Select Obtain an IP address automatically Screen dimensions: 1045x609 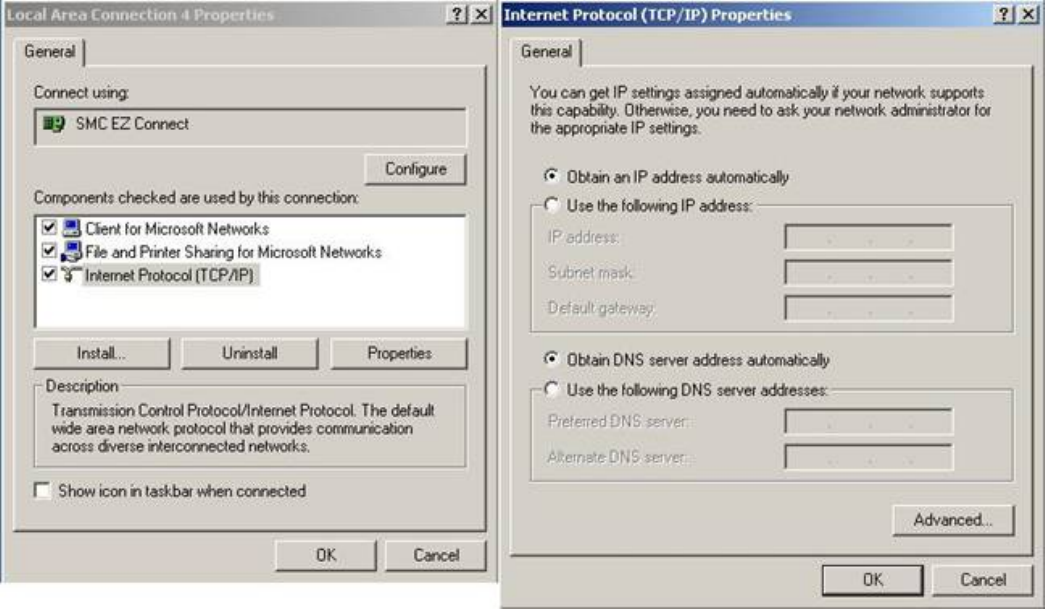coord(551,177)
